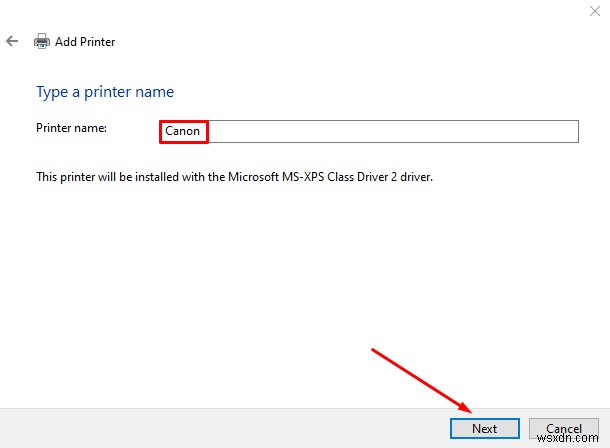
Task: Go back using the back arrow
Action: pos(12,42)
